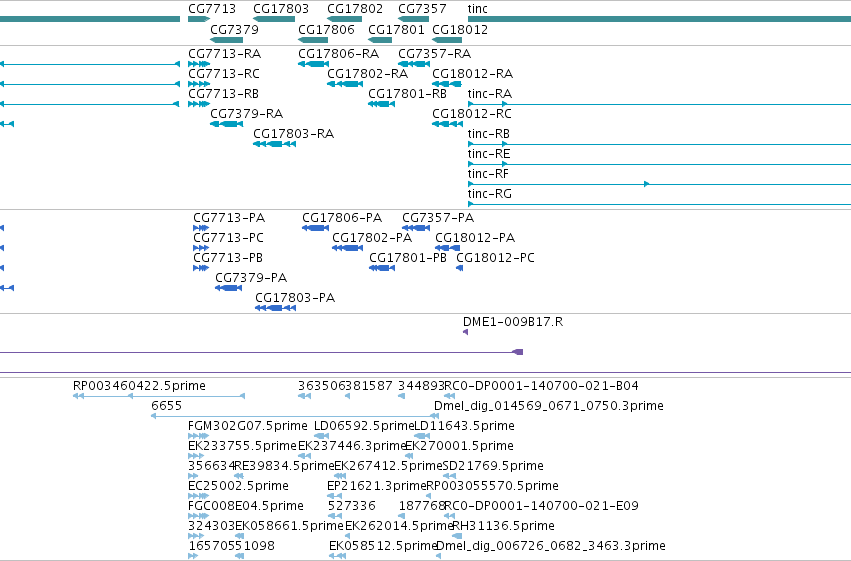Open the RP003055570.5prime EST label
Viewport: 851px width, 561px height.
[492, 487]
